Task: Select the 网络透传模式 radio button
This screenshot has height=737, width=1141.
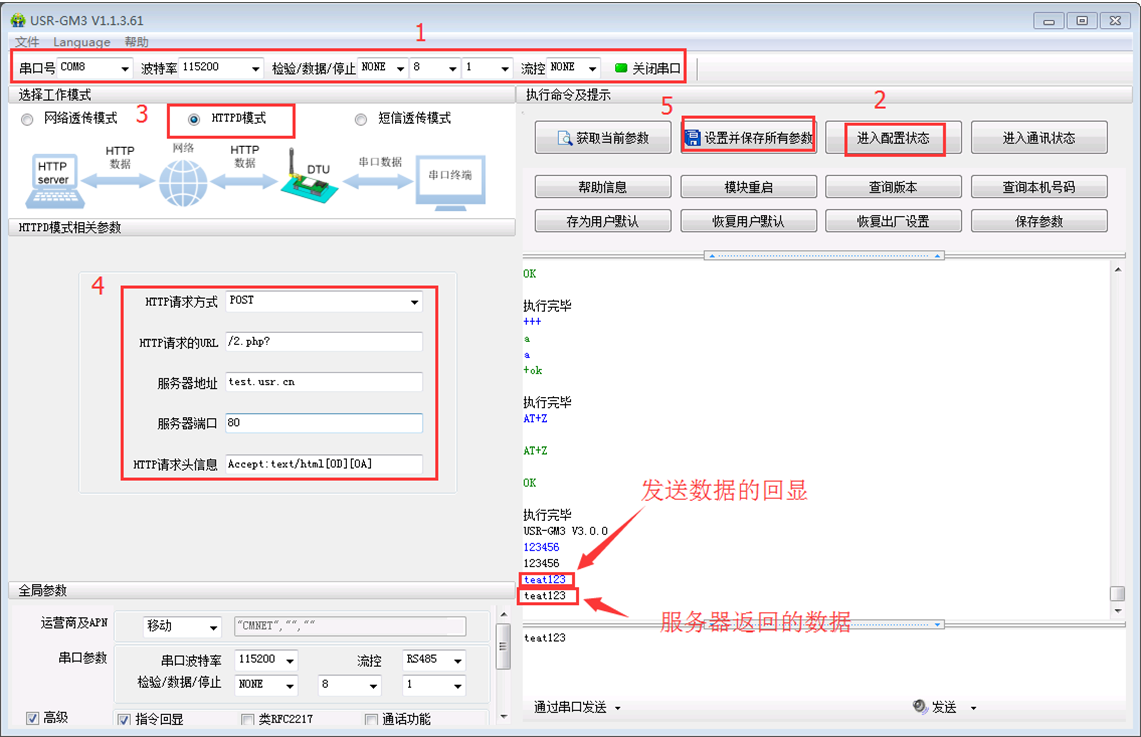Action: pos(27,119)
